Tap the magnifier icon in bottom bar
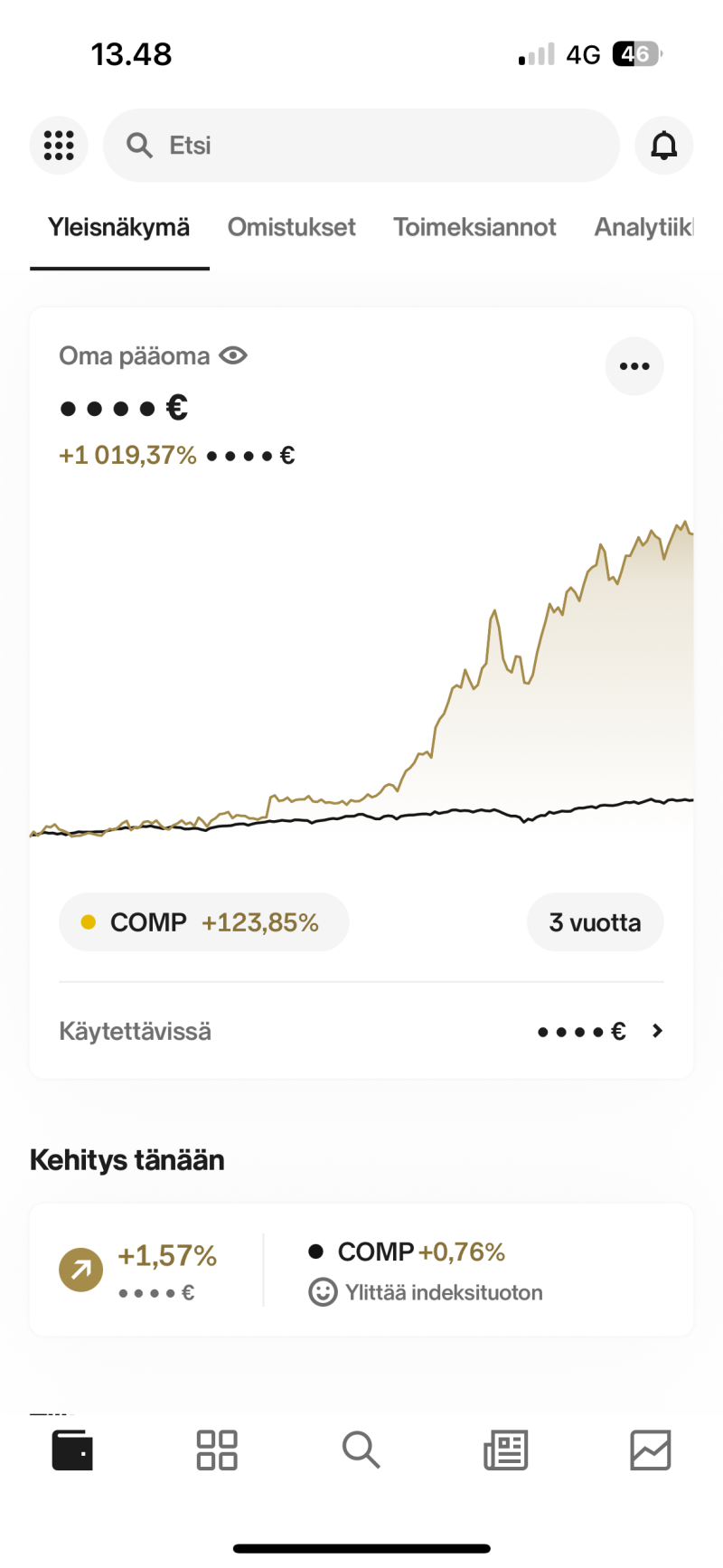This screenshot has height=1568, width=723. pyautogui.click(x=361, y=1450)
